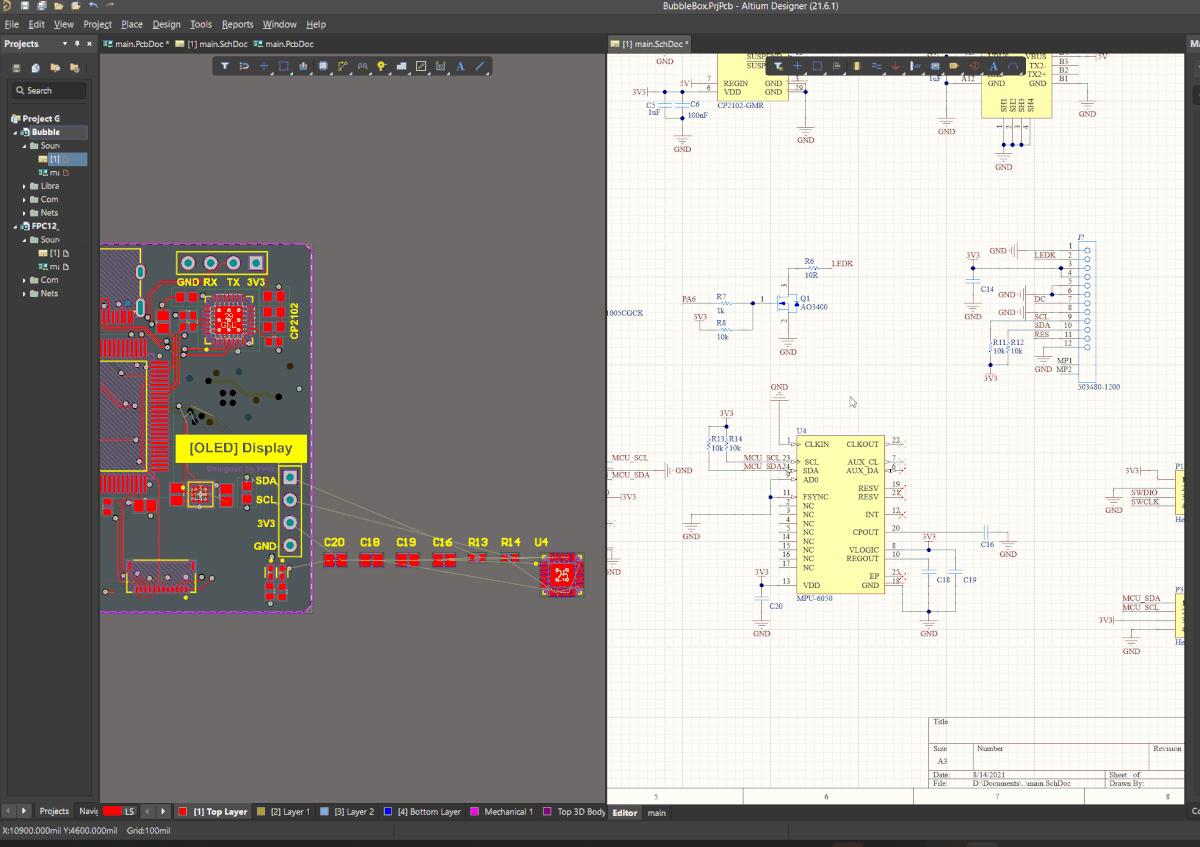The image size is (1200, 847).
Task: Toggle the Top Layer color swatch
Action: [x=183, y=812]
